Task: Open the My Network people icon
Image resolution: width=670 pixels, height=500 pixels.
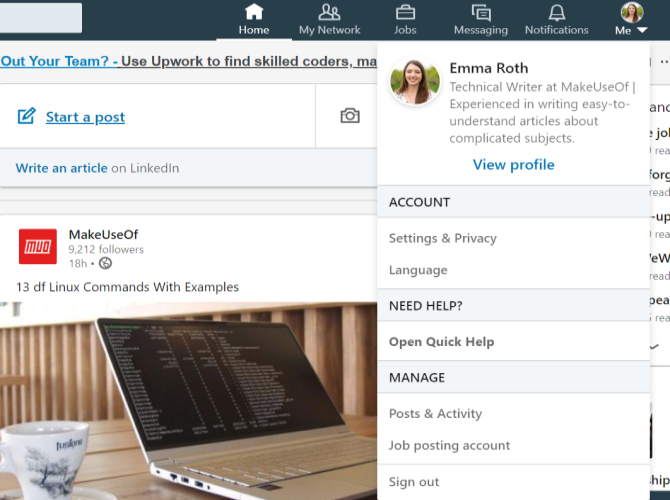Action: click(329, 12)
